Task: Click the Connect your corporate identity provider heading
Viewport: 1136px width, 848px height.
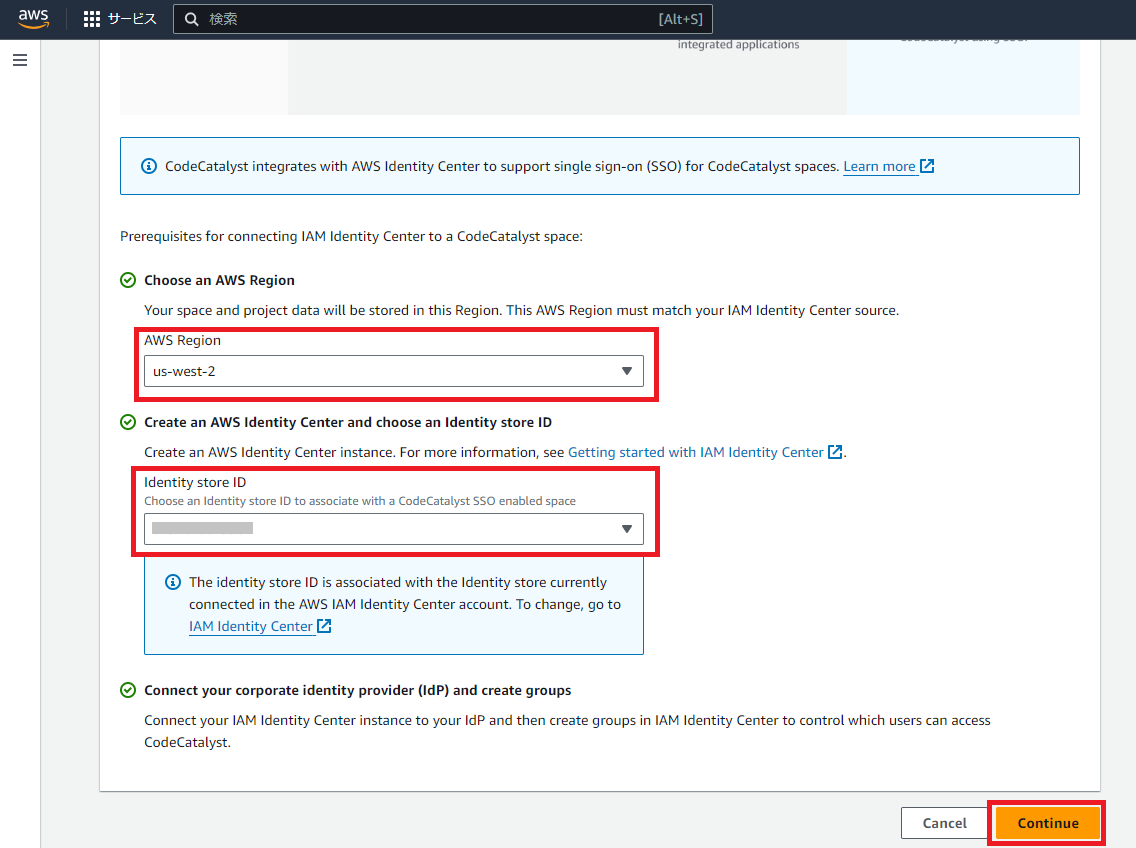Action: click(358, 691)
